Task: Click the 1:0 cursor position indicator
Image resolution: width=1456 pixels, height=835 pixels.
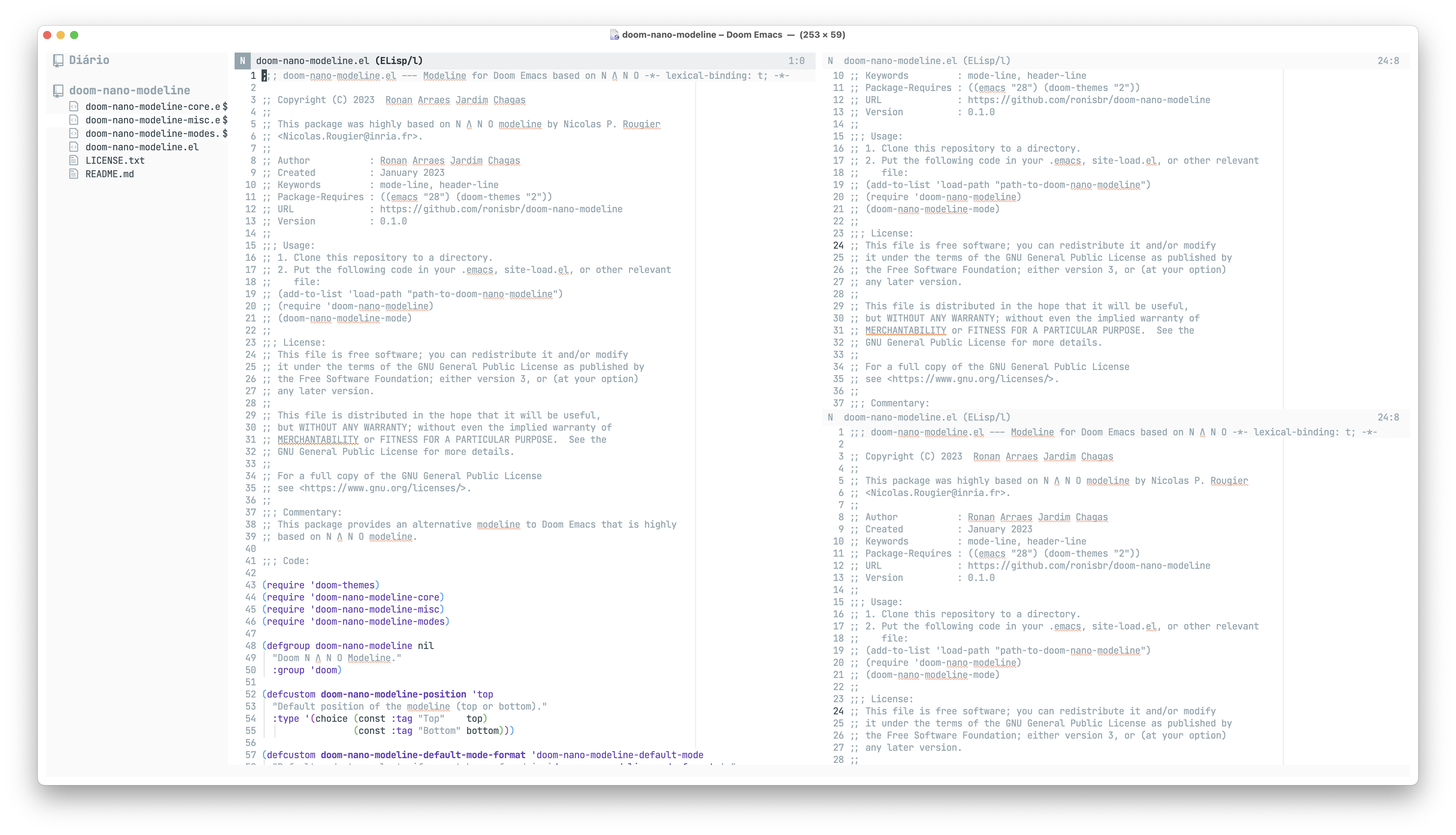Action: 796,61
